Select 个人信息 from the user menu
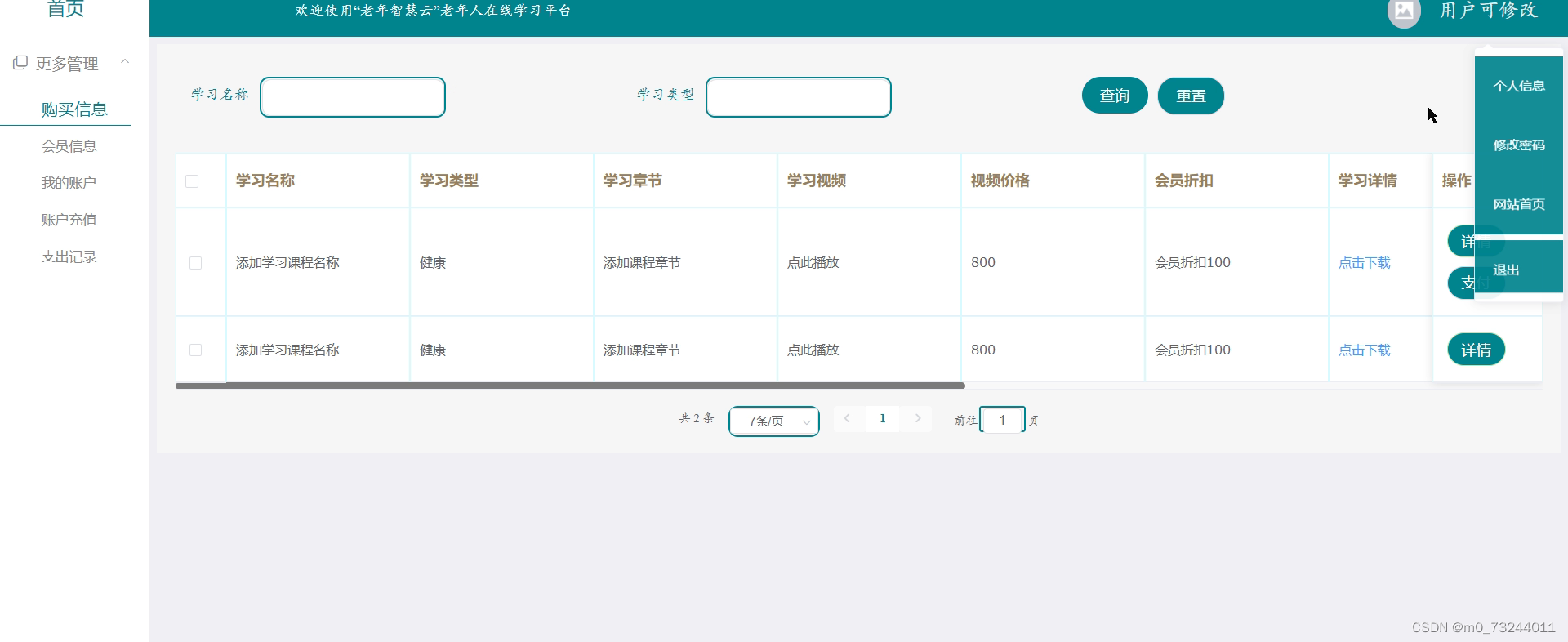 click(1519, 86)
